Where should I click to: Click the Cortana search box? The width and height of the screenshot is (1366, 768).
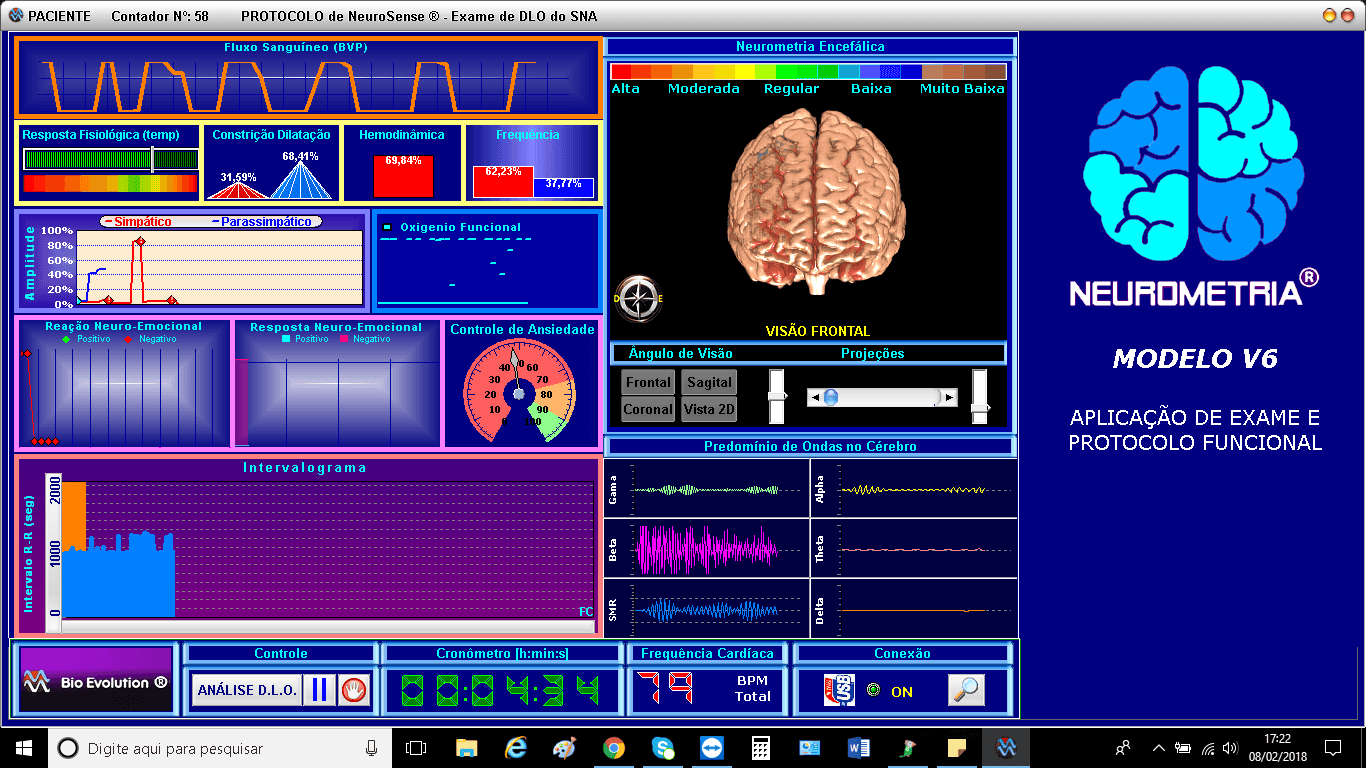pos(220,748)
